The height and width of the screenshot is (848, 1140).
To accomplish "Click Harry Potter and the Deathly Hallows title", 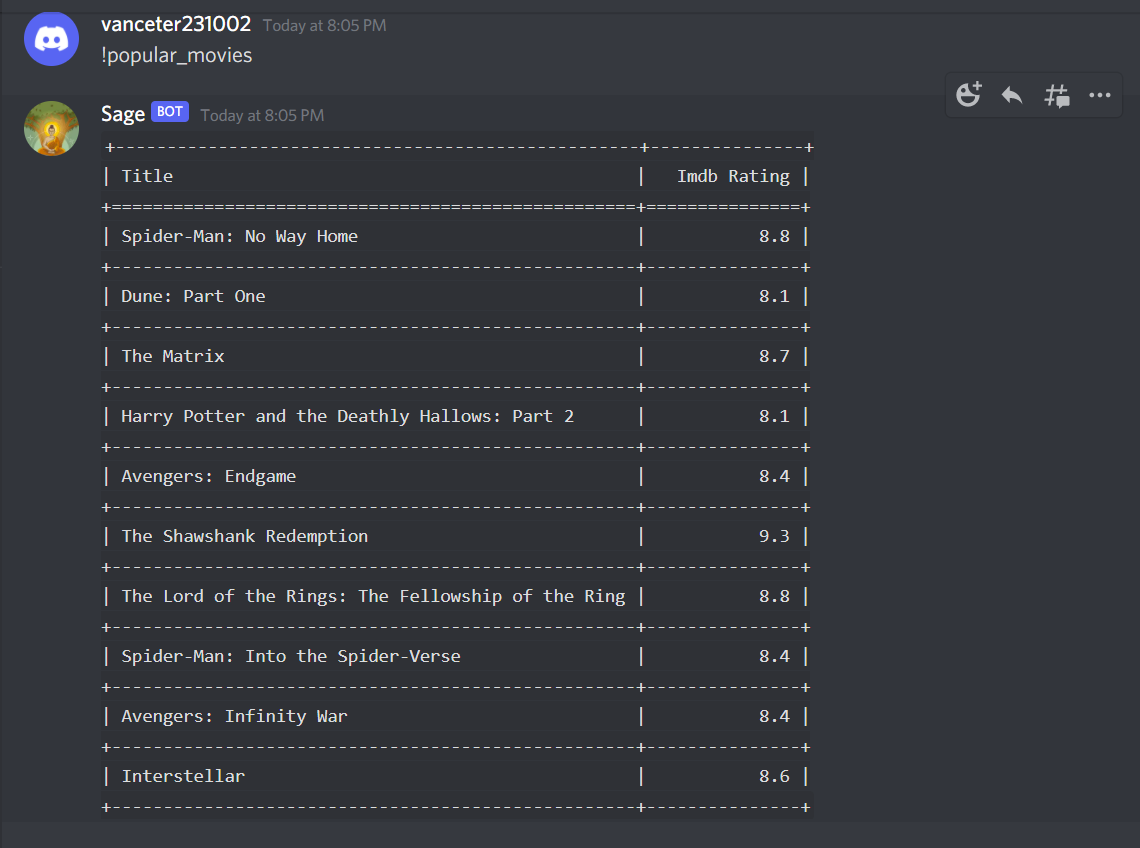I will [348, 417].
